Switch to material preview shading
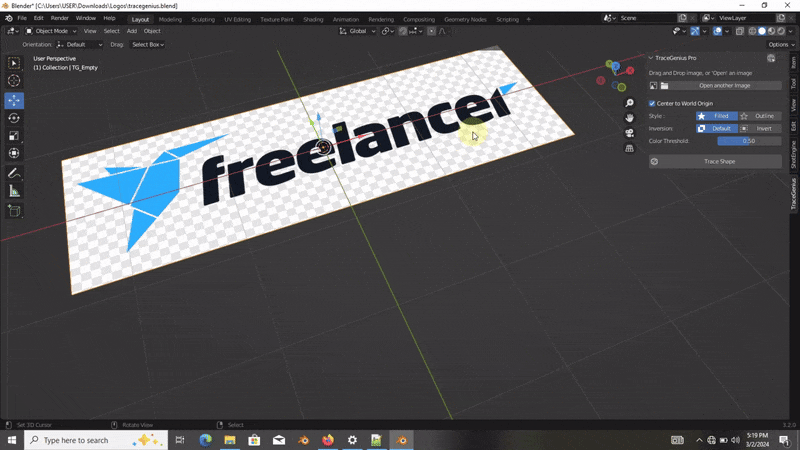 pos(771,31)
